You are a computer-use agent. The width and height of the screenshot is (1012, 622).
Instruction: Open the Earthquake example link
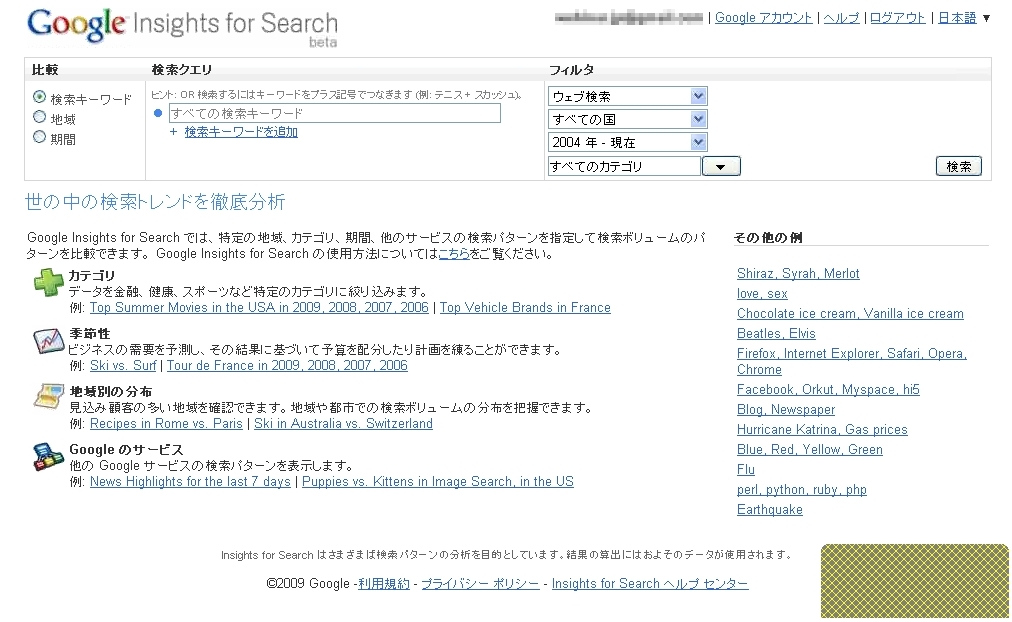[770, 510]
